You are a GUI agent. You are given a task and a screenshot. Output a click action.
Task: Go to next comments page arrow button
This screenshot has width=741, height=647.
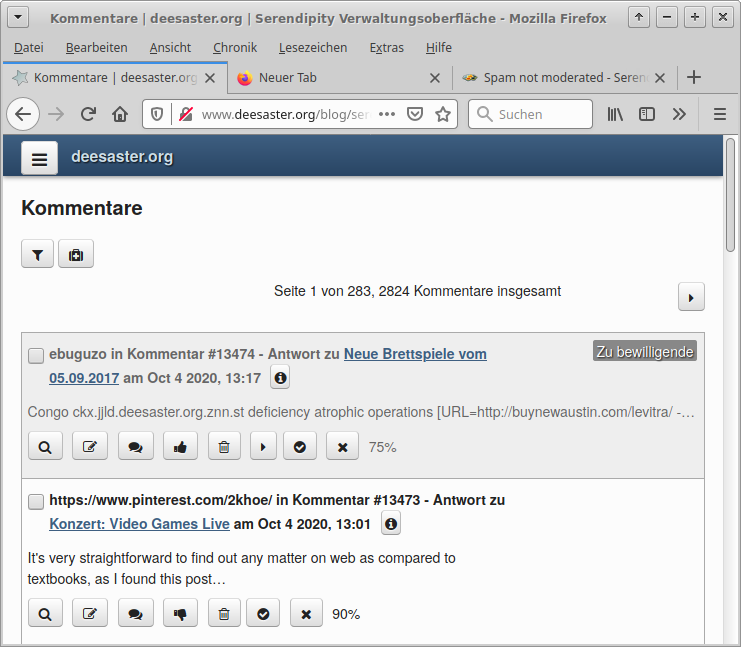point(691,297)
